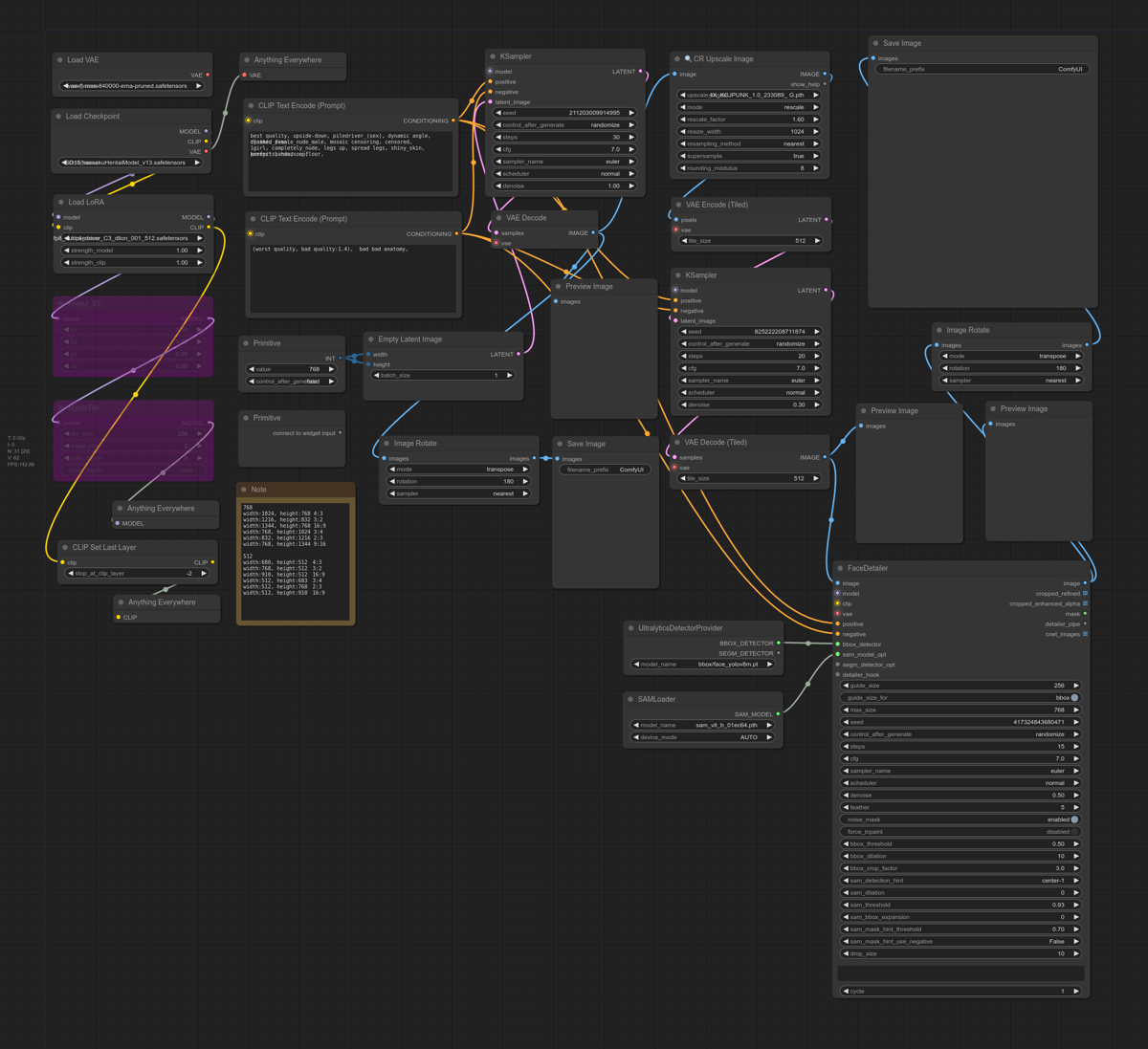
Task: Click the SAM_MODEL output dot on SAMLoader
Action: 778,712
